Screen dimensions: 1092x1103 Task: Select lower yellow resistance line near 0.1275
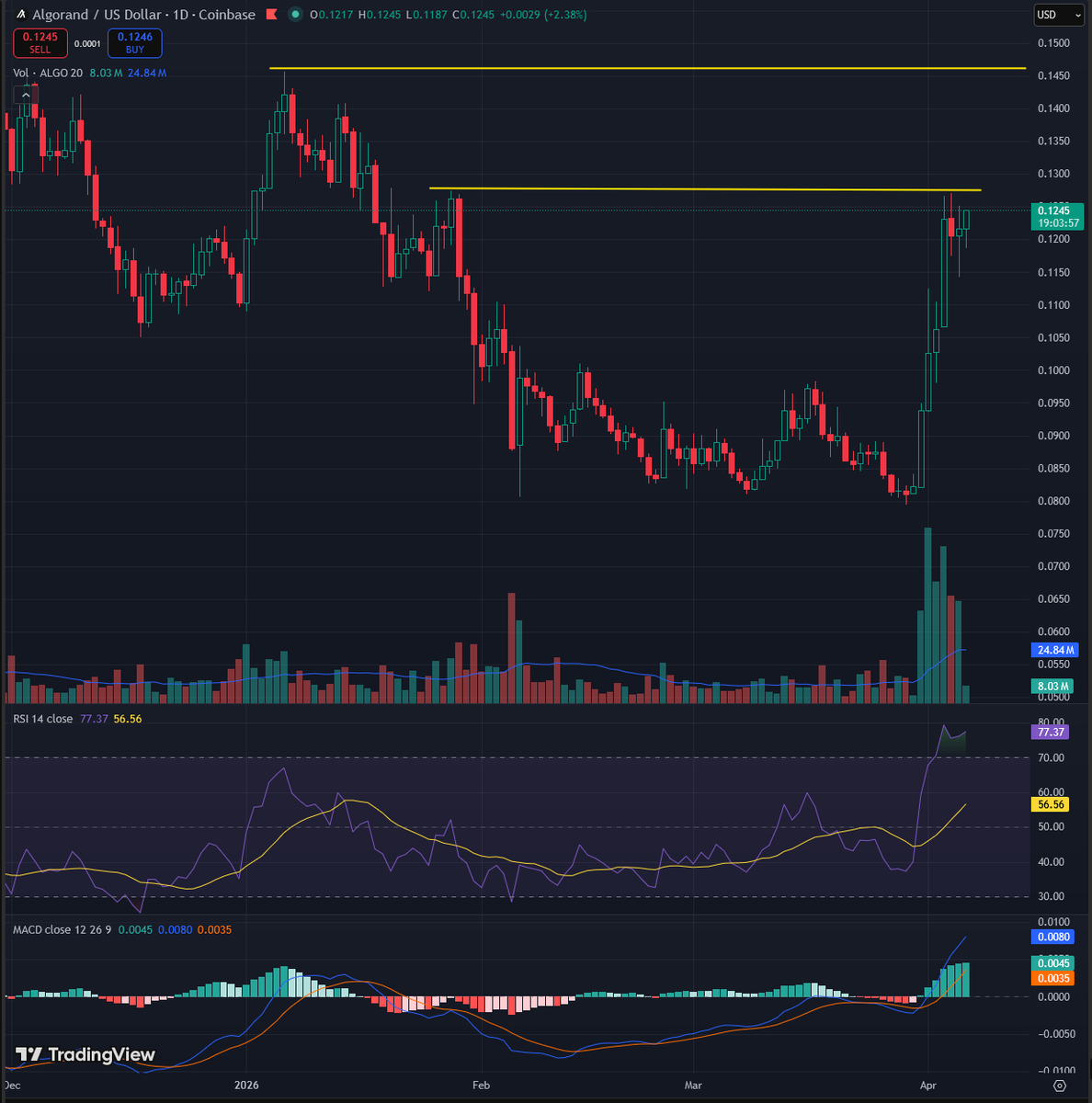(705, 189)
